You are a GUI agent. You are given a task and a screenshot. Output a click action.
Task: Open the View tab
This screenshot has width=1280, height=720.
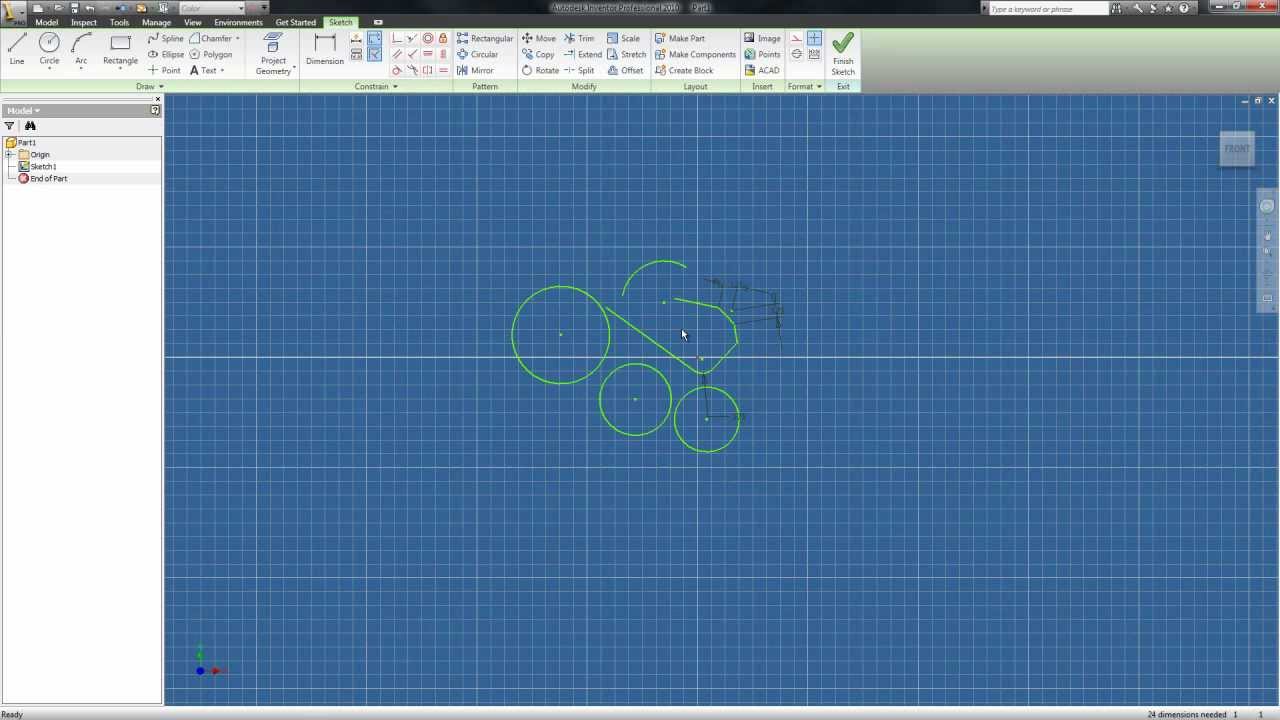(192, 22)
